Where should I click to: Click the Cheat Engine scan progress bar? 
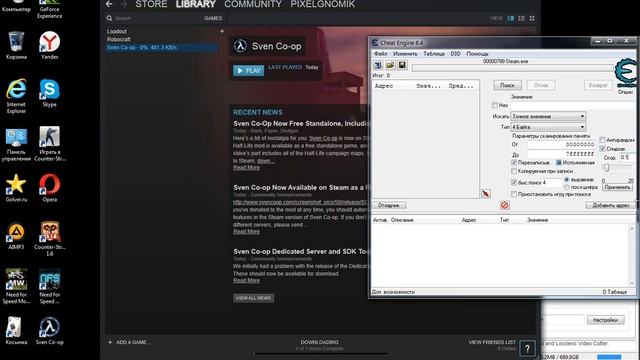click(x=513, y=68)
